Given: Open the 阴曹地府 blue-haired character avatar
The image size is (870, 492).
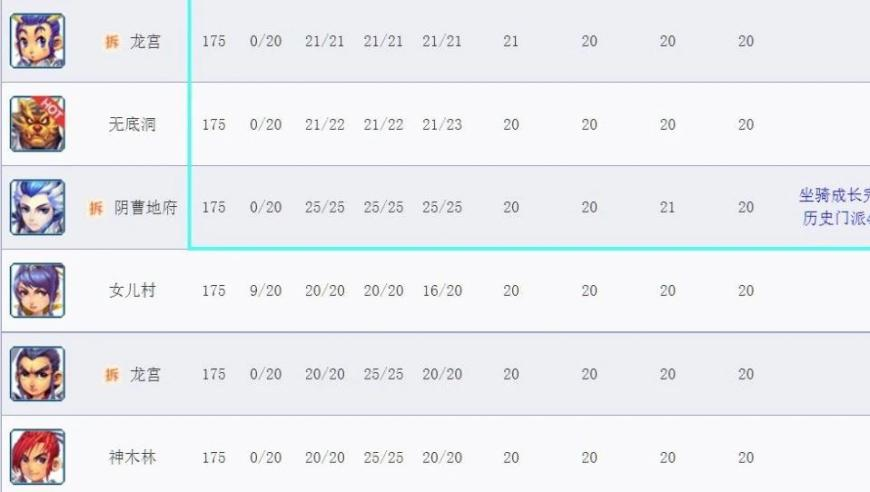Looking at the screenshot, I should [37, 207].
